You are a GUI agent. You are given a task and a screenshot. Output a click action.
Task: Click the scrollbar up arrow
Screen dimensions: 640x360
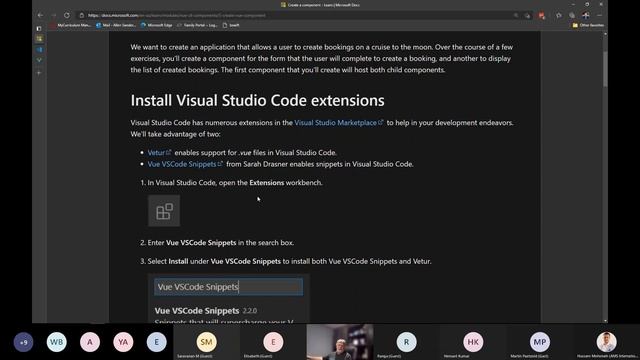click(x=605, y=34)
